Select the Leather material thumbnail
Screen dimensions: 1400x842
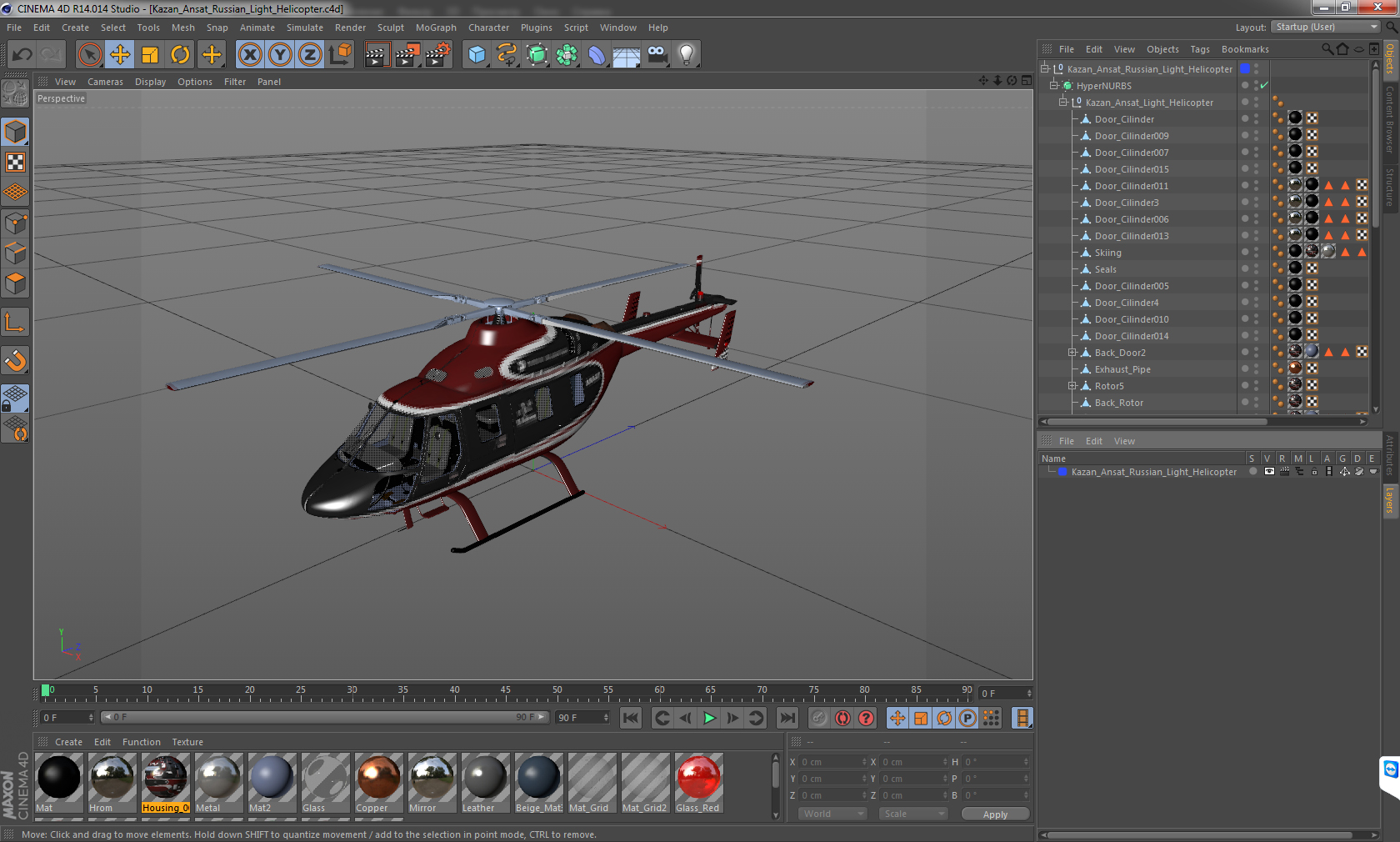click(x=485, y=783)
